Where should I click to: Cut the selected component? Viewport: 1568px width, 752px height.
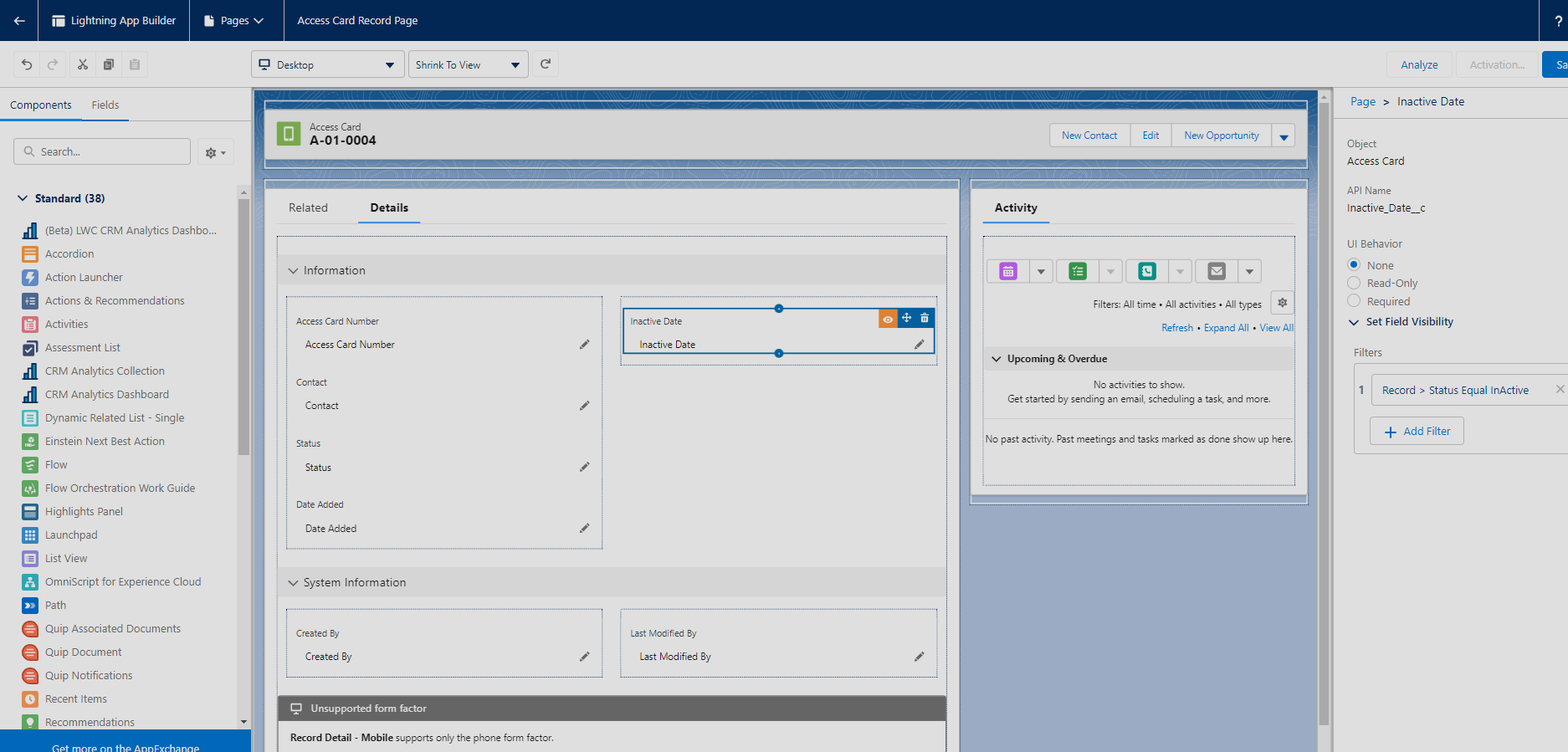(x=83, y=64)
